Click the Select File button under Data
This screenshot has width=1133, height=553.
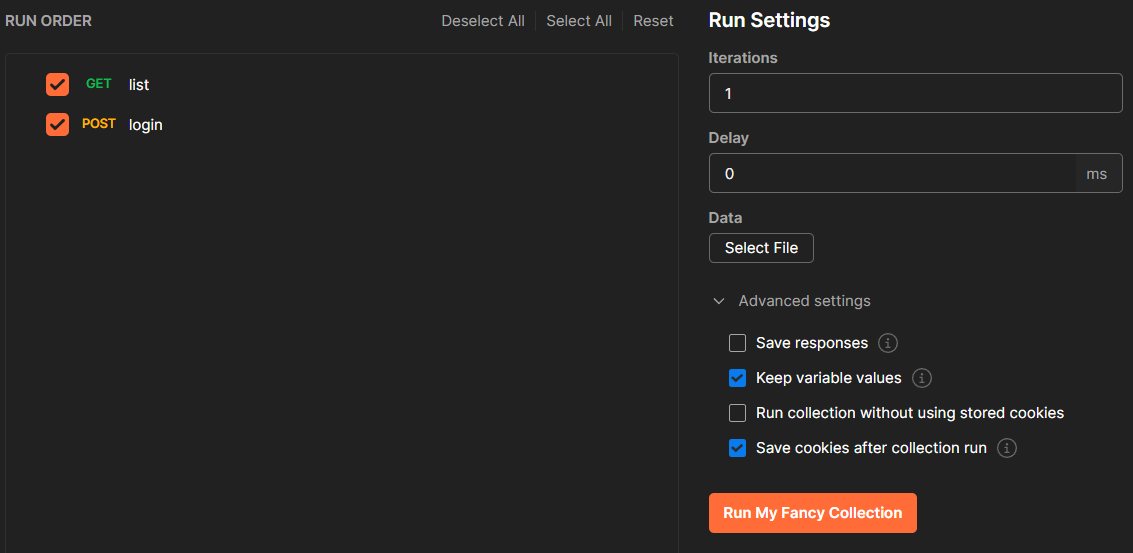(761, 248)
